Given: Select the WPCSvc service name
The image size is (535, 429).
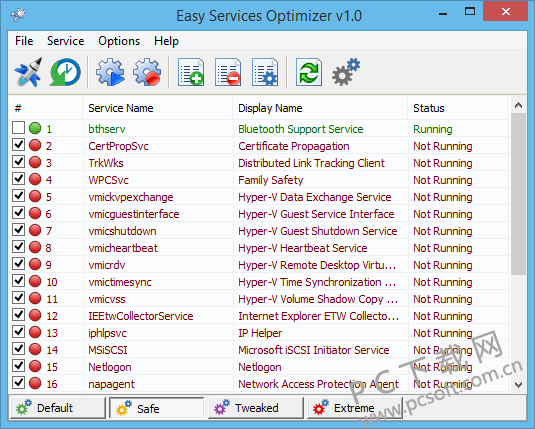Looking at the screenshot, I should coord(109,180).
